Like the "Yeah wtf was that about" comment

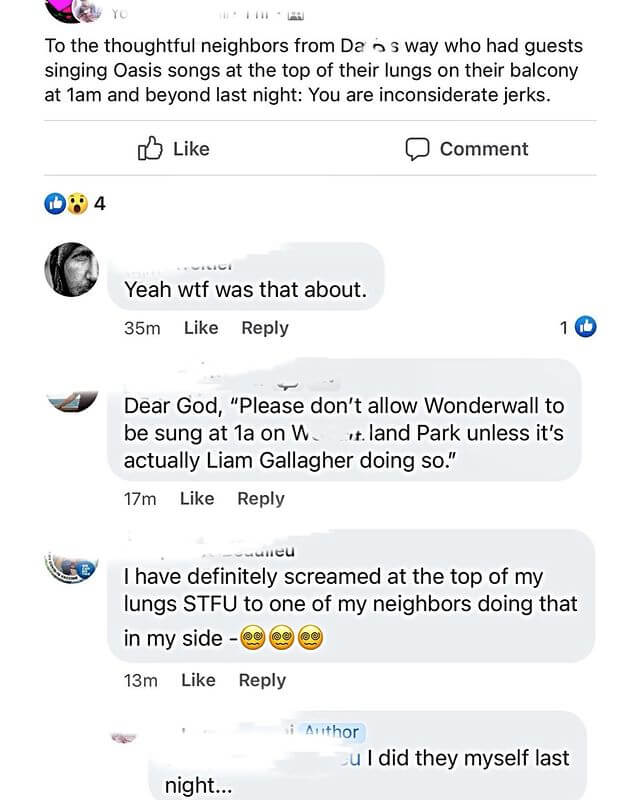[x=201, y=328]
